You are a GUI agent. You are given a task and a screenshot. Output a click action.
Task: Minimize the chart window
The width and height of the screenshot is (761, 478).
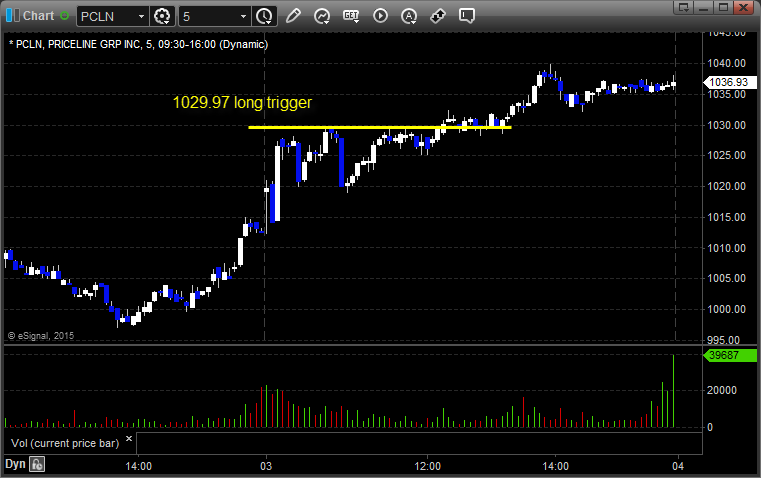coord(704,7)
